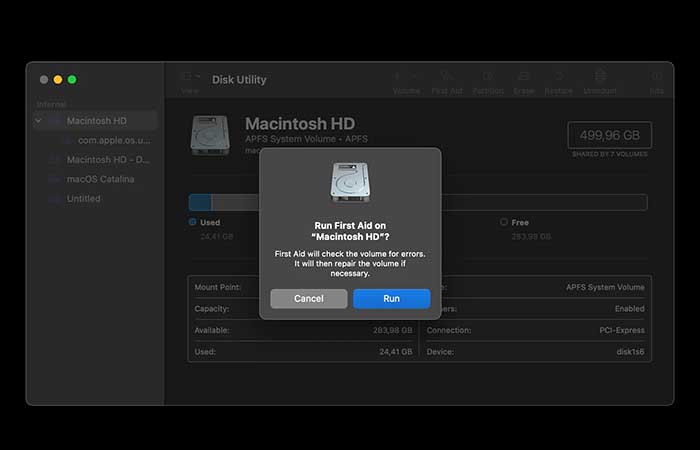
Task: Click the large Macintosh HD drive icon
Action: point(210,135)
